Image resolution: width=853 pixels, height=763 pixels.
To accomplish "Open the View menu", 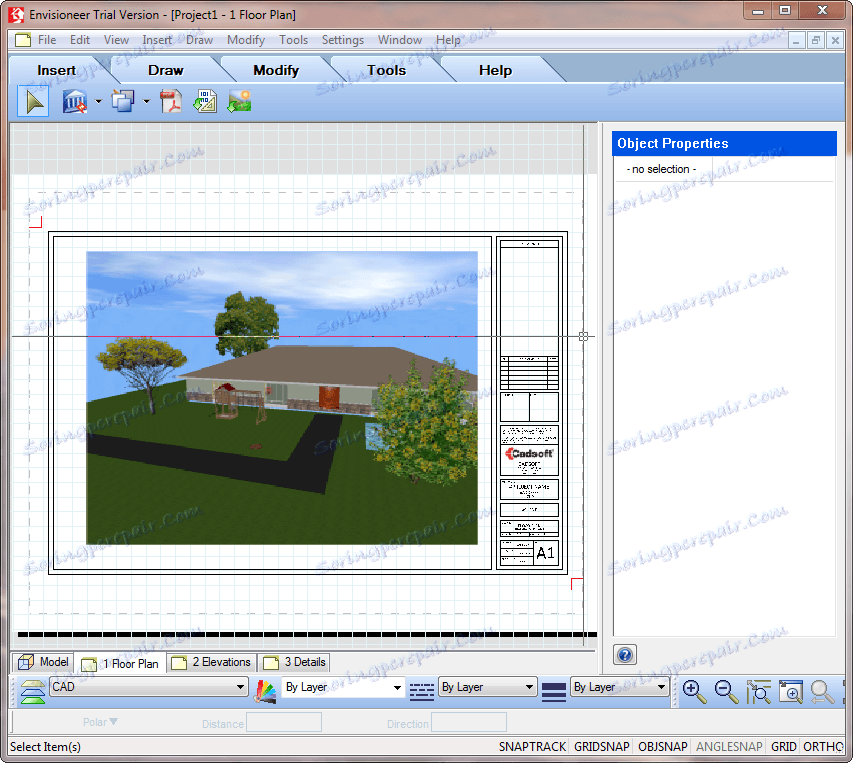I will (116, 40).
